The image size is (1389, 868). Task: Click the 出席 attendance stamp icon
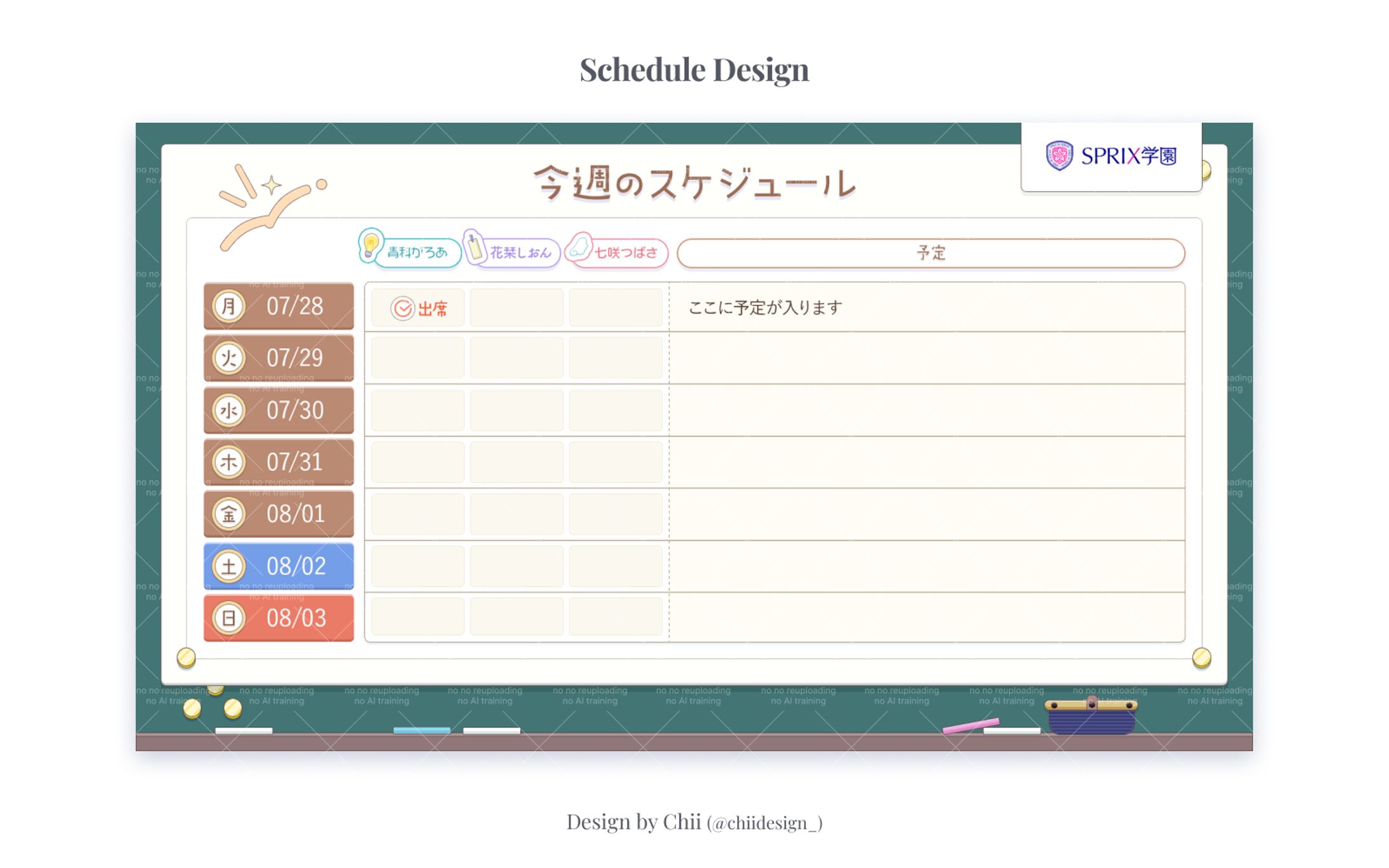click(402, 307)
